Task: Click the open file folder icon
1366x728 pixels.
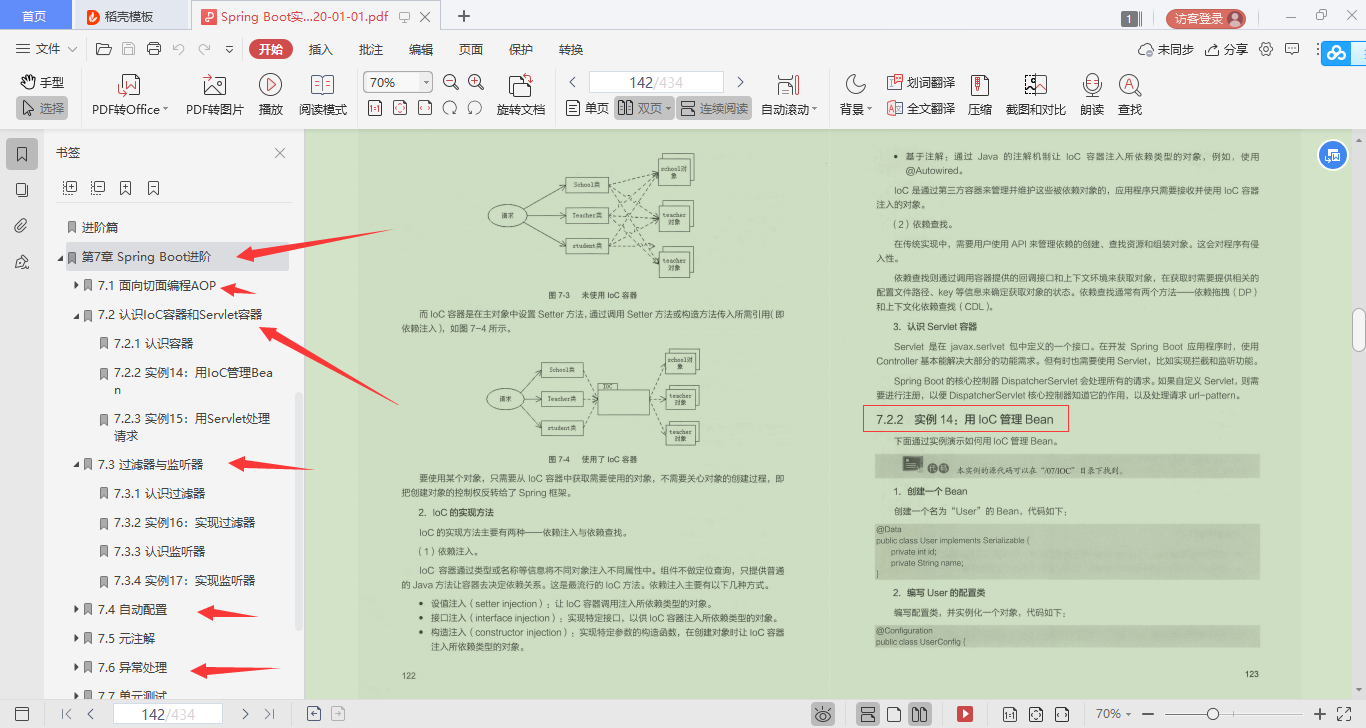Action: 103,49
